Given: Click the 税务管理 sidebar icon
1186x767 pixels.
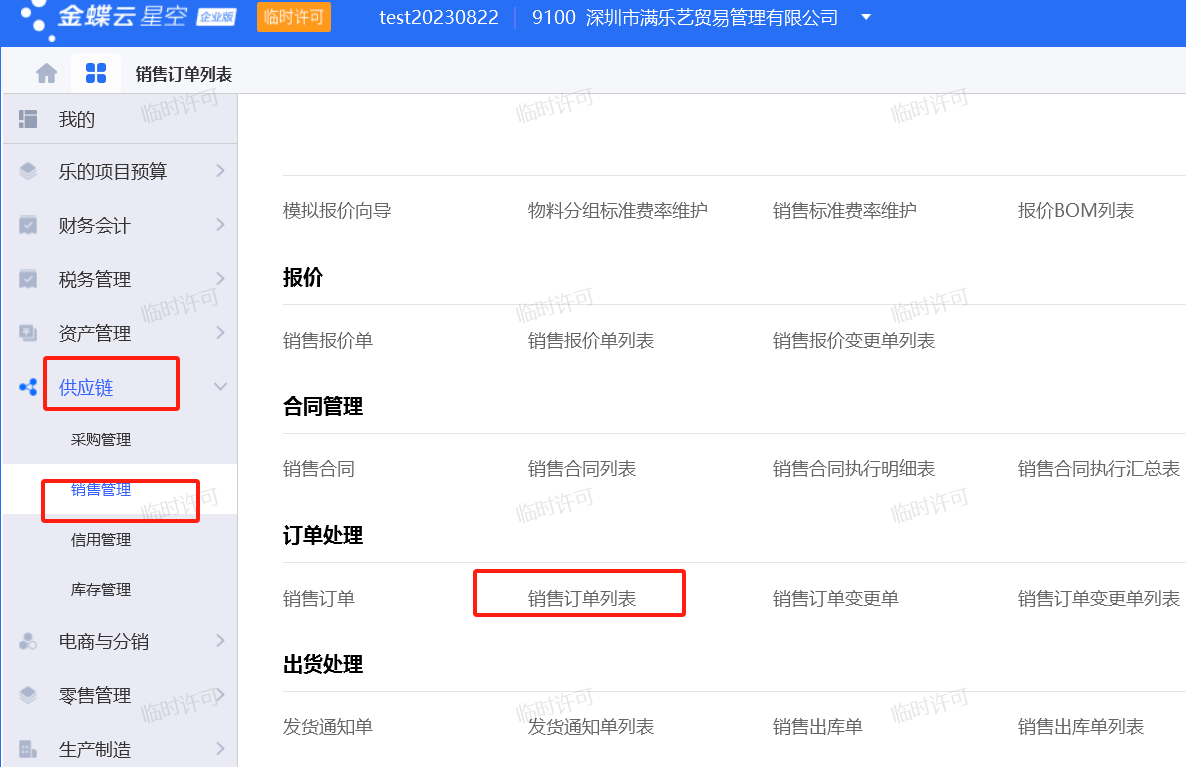Looking at the screenshot, I should coord(28,279).
